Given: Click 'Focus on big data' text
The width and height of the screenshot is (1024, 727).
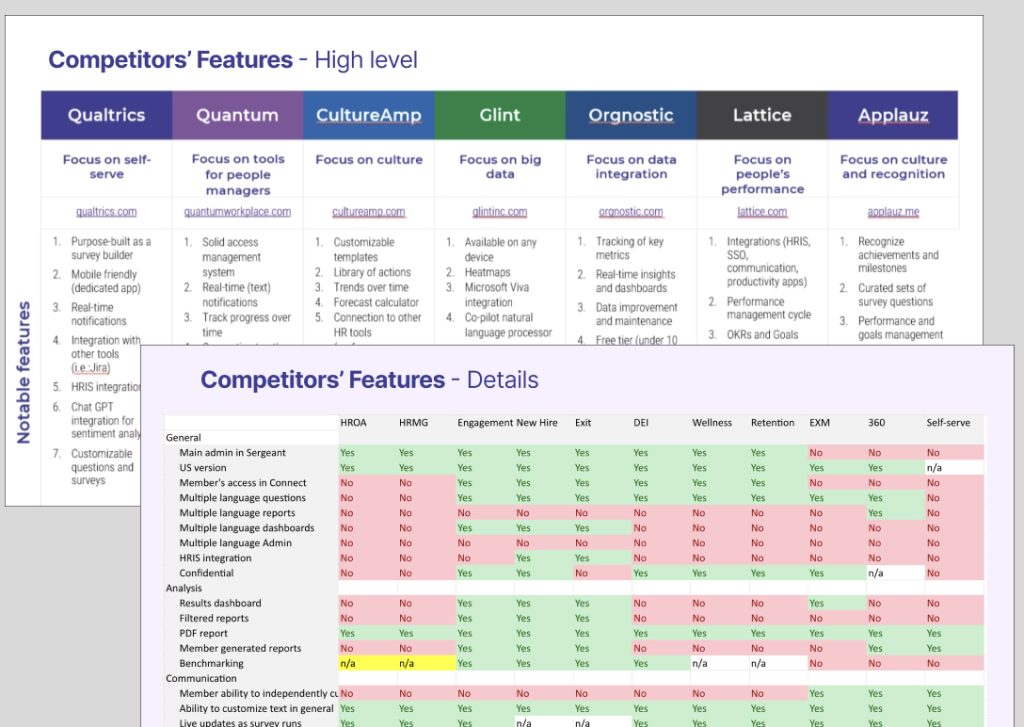Looking at the screenshot, I should coord(500,167).
